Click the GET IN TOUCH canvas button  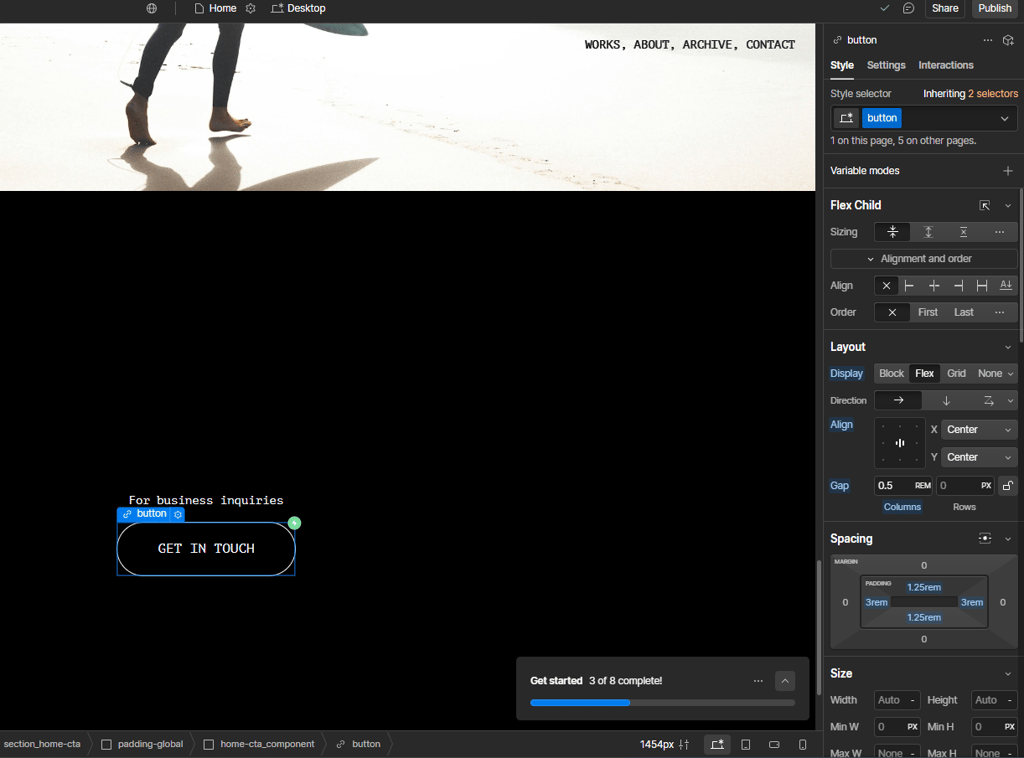(206, 549)
